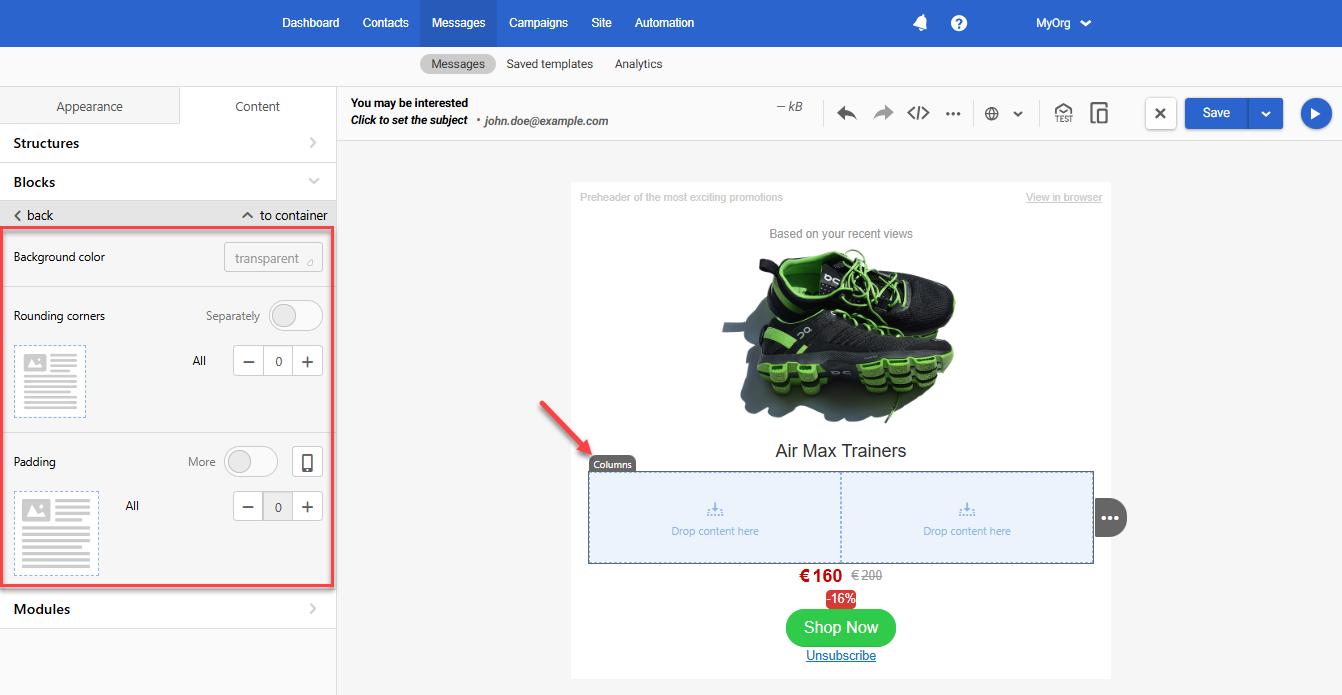1342x695 pixels.
Task: Click the Save button
Action: (x=1216, y=113)
